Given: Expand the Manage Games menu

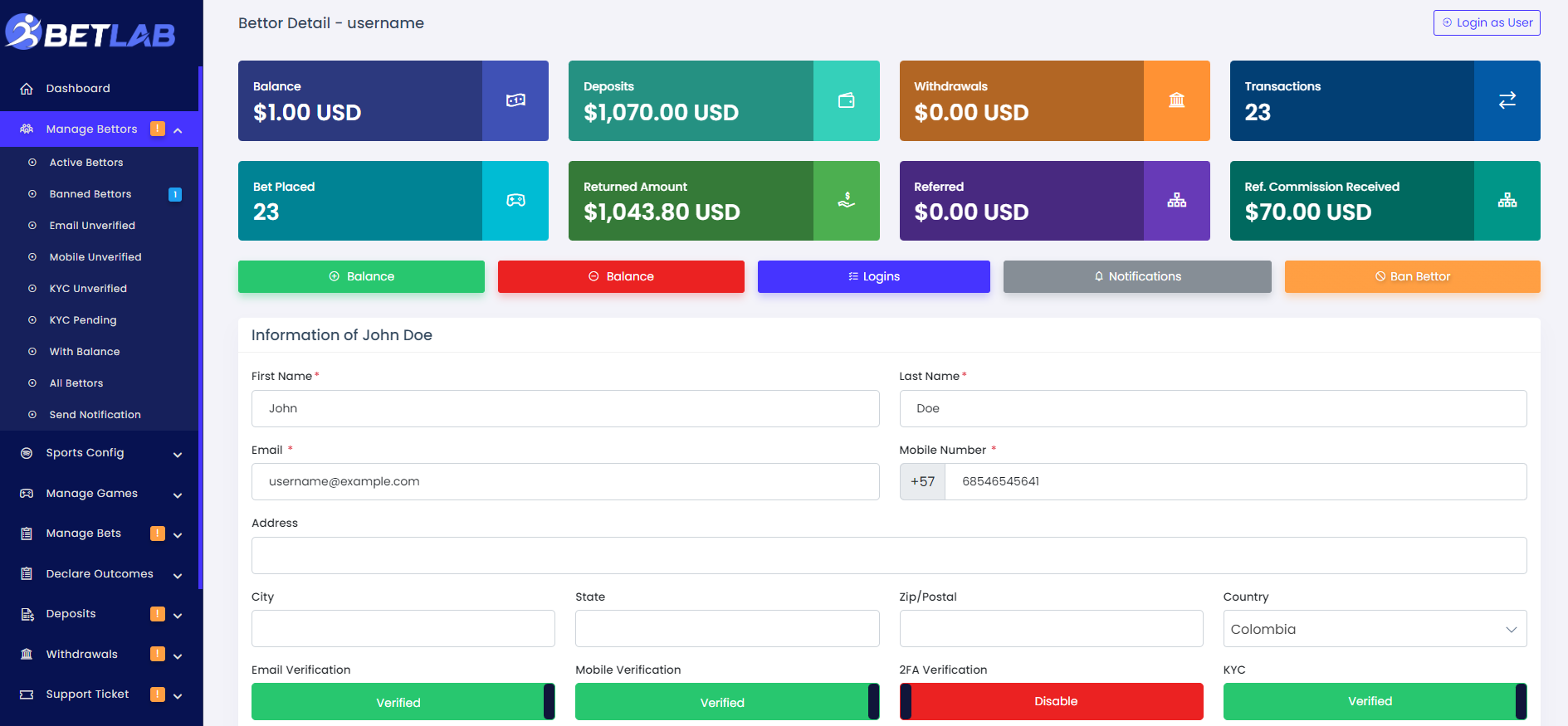Looking at the screenshot, I should tap(100, 494).
